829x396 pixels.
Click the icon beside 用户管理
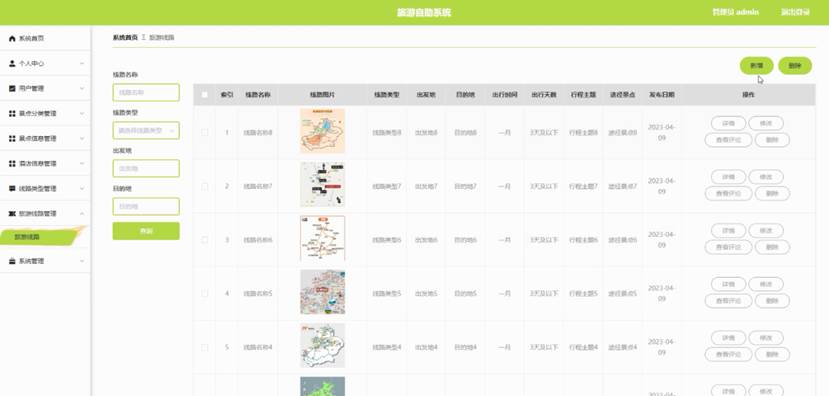pyautogui.click(x=12, y=88)
